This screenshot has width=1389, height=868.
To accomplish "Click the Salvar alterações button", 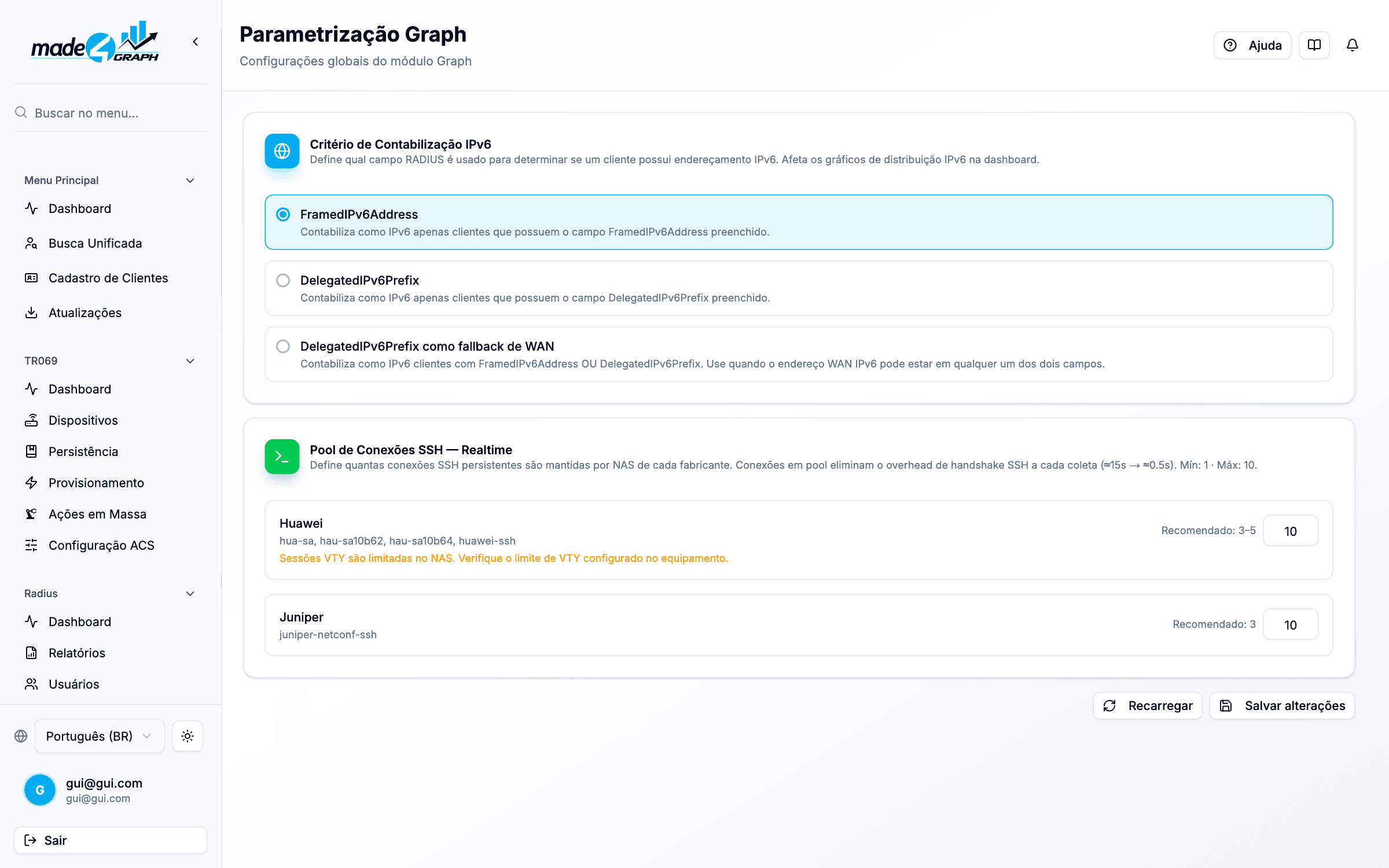I will click(x=1282, y=706).
